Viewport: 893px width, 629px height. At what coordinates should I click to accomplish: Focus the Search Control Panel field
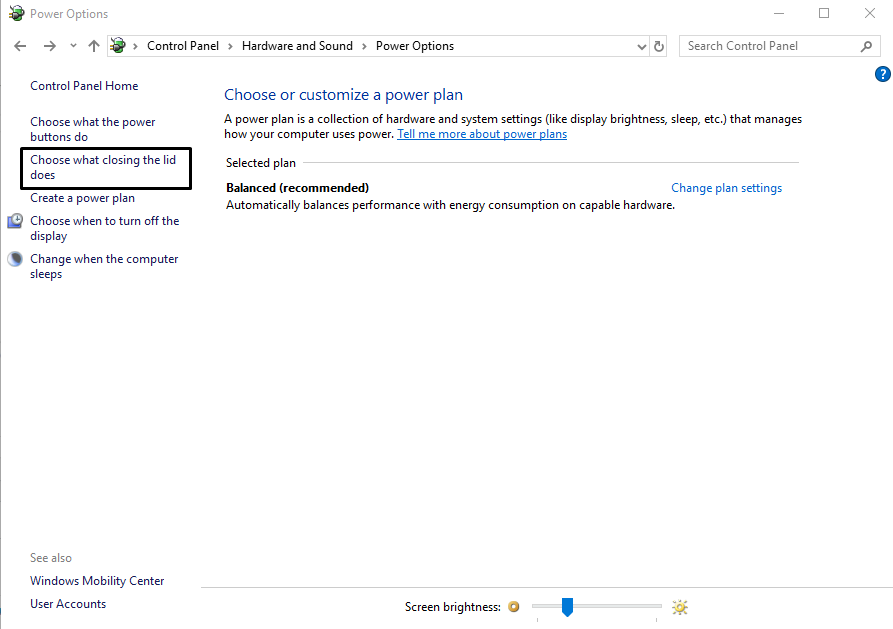[x=780, y=46]
